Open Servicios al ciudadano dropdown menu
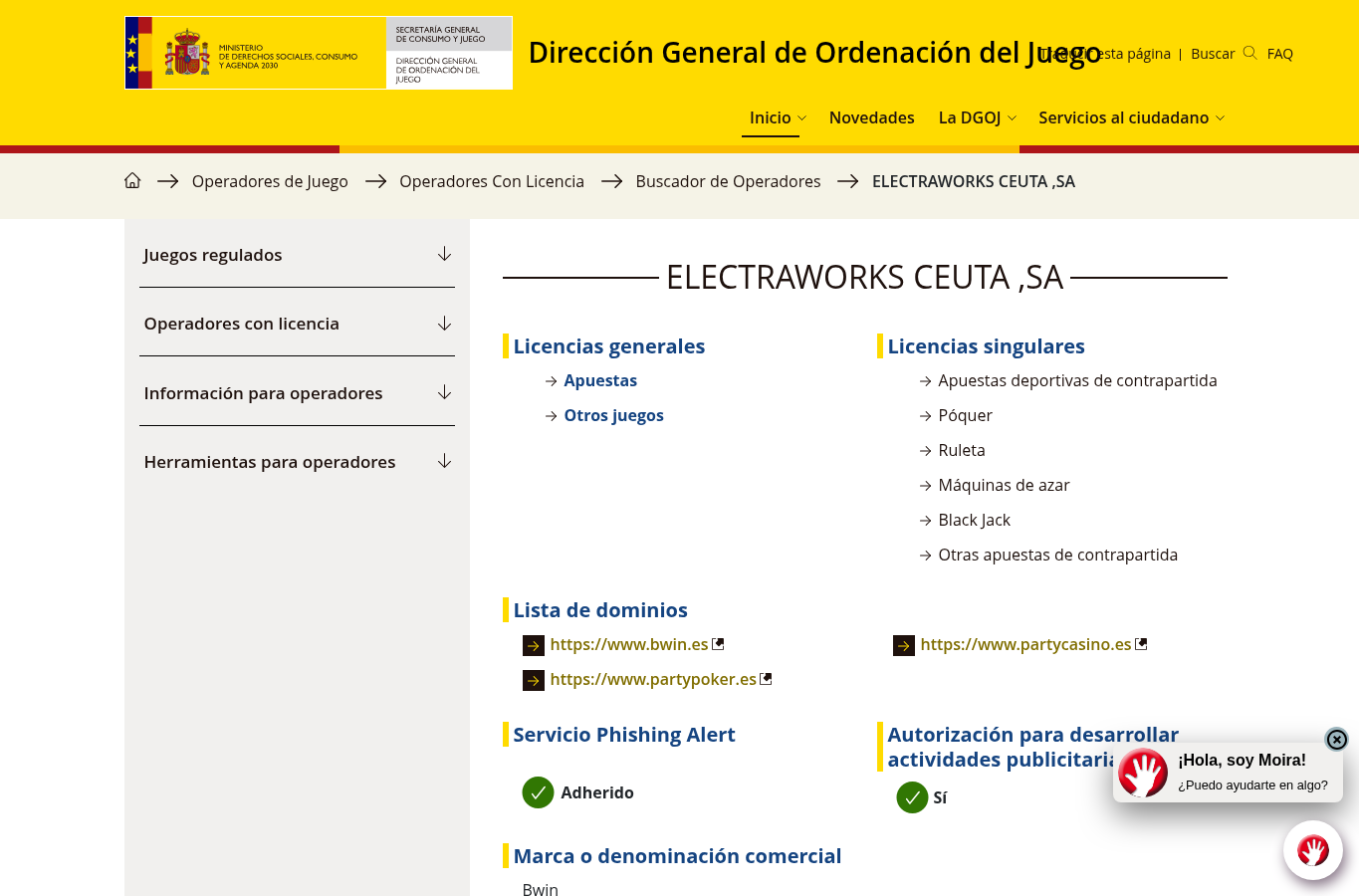Viewport: 1359px width, 896px height. pos(1132,117)
